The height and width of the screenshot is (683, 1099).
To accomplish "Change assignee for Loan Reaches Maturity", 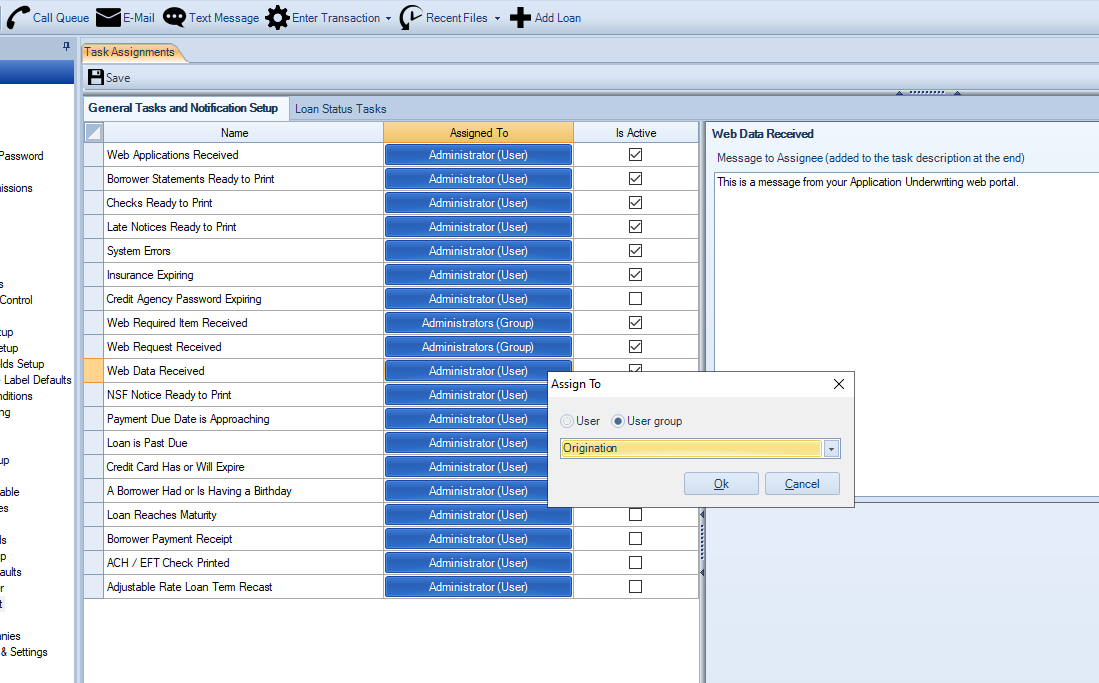I will coord(479,515).
